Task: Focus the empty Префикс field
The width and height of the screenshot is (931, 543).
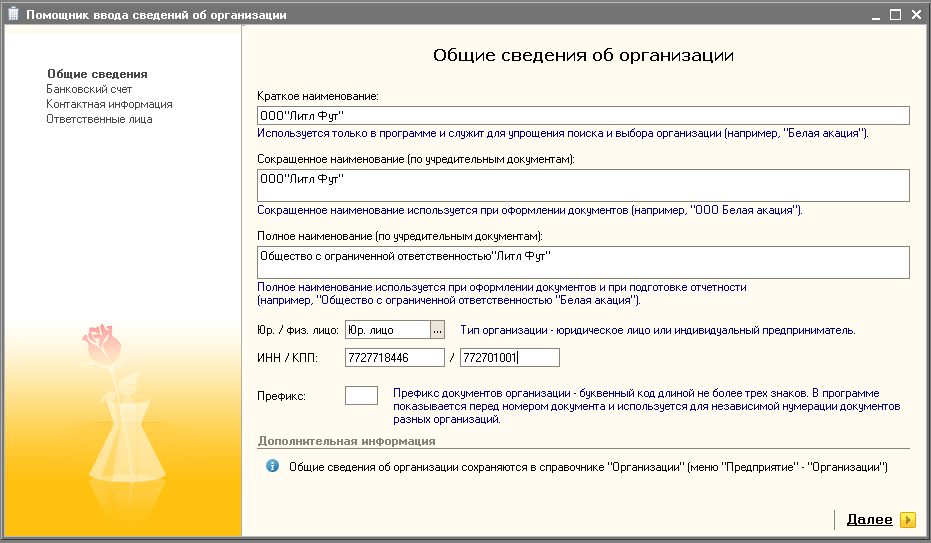Action: click(x=361, y=395)
